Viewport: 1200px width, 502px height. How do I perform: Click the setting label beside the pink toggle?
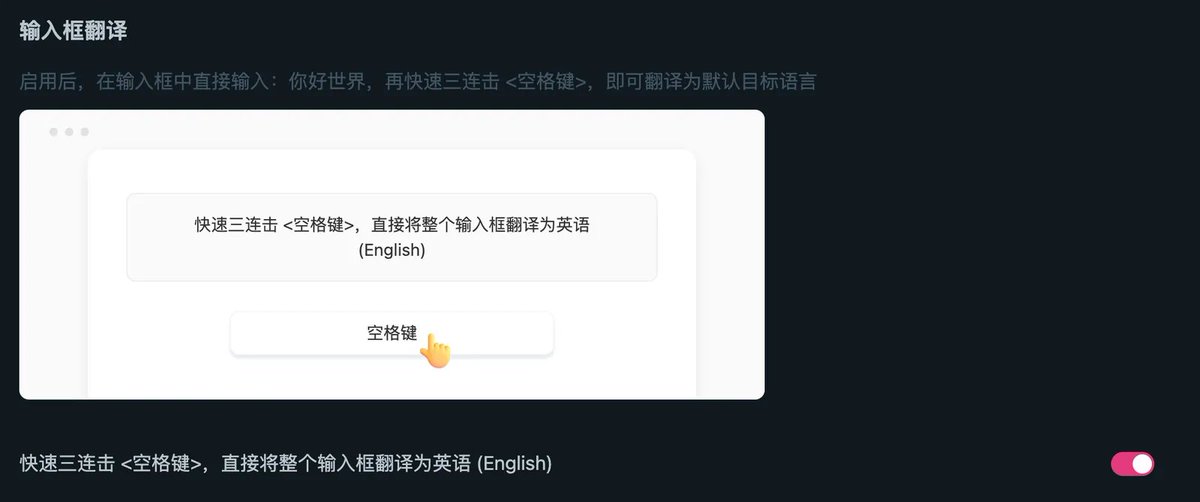[286, 464]
